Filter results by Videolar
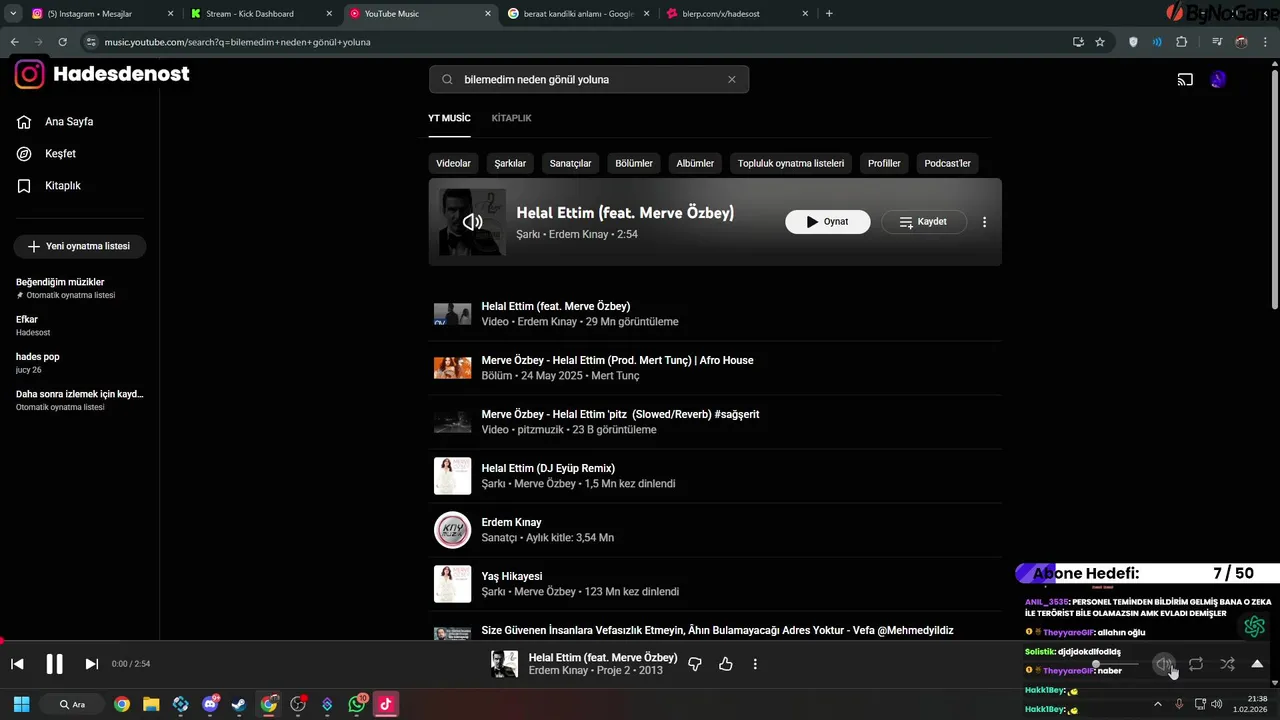 [453, 163]
